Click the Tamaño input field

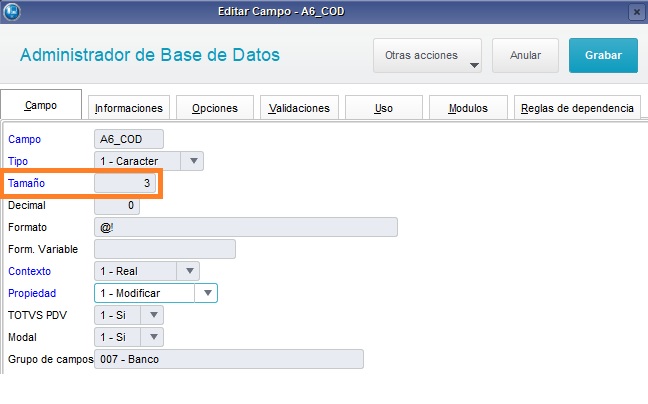point(125,183)
